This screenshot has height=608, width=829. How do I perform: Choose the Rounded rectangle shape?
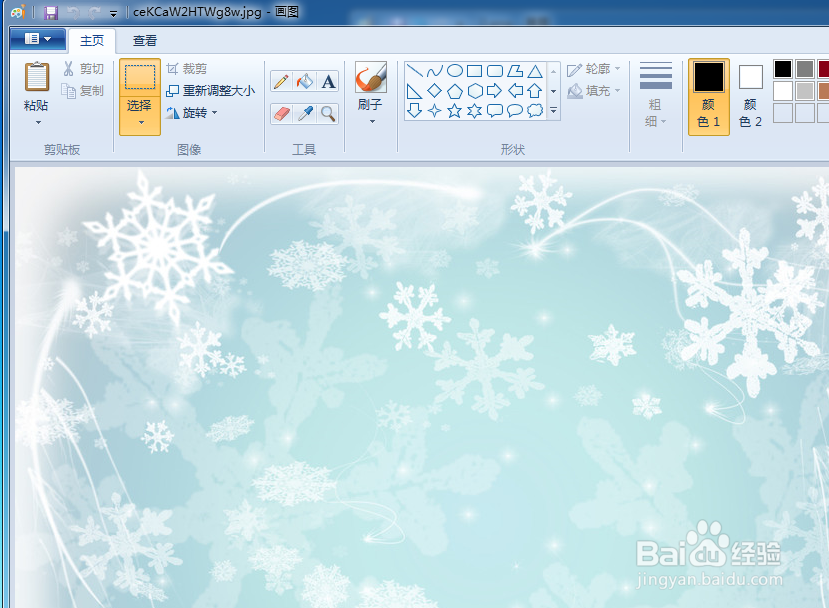tap(495, 71)
